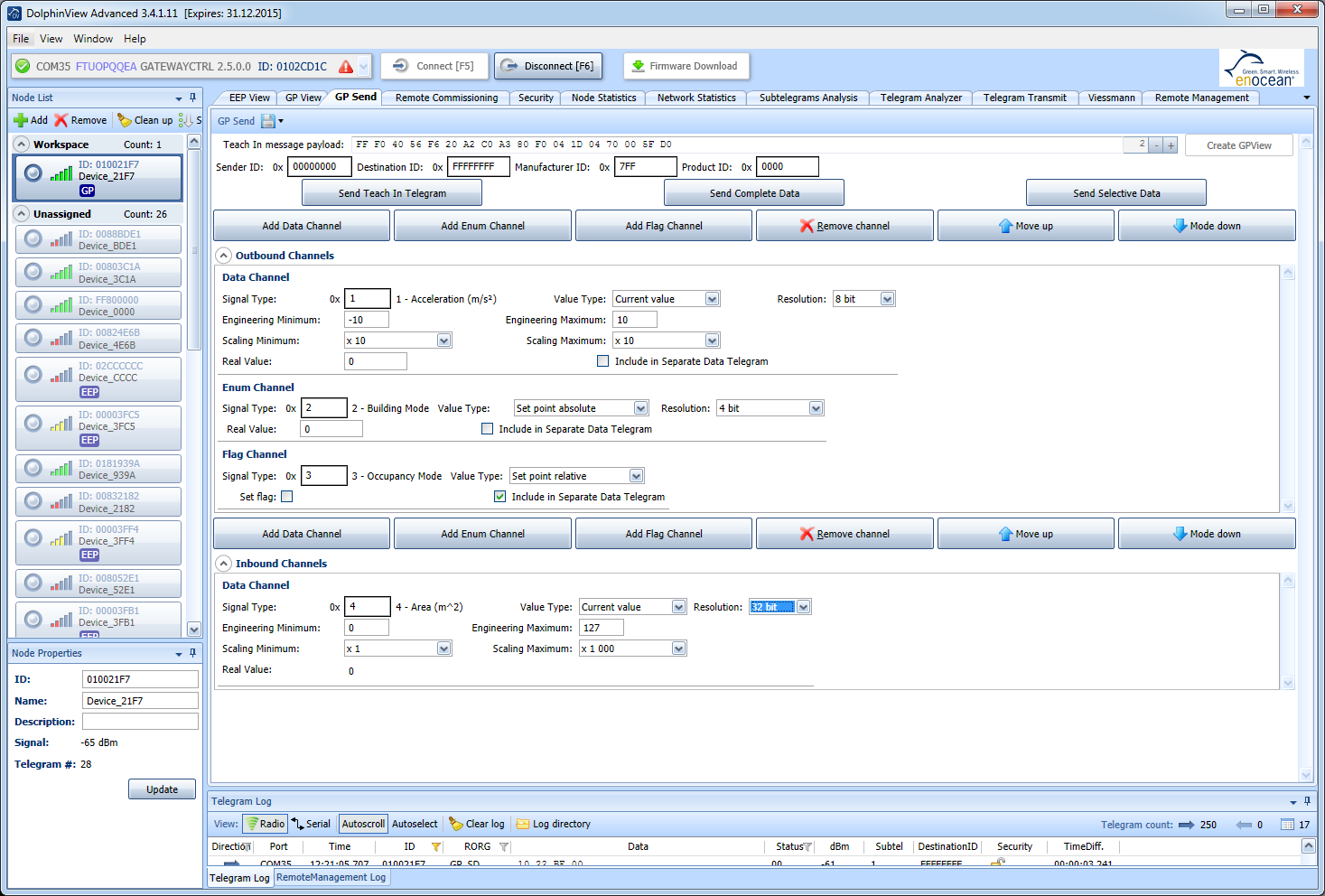Toggle the Serial view in Telegram Log
The image size is (1325, 896).
311,824
